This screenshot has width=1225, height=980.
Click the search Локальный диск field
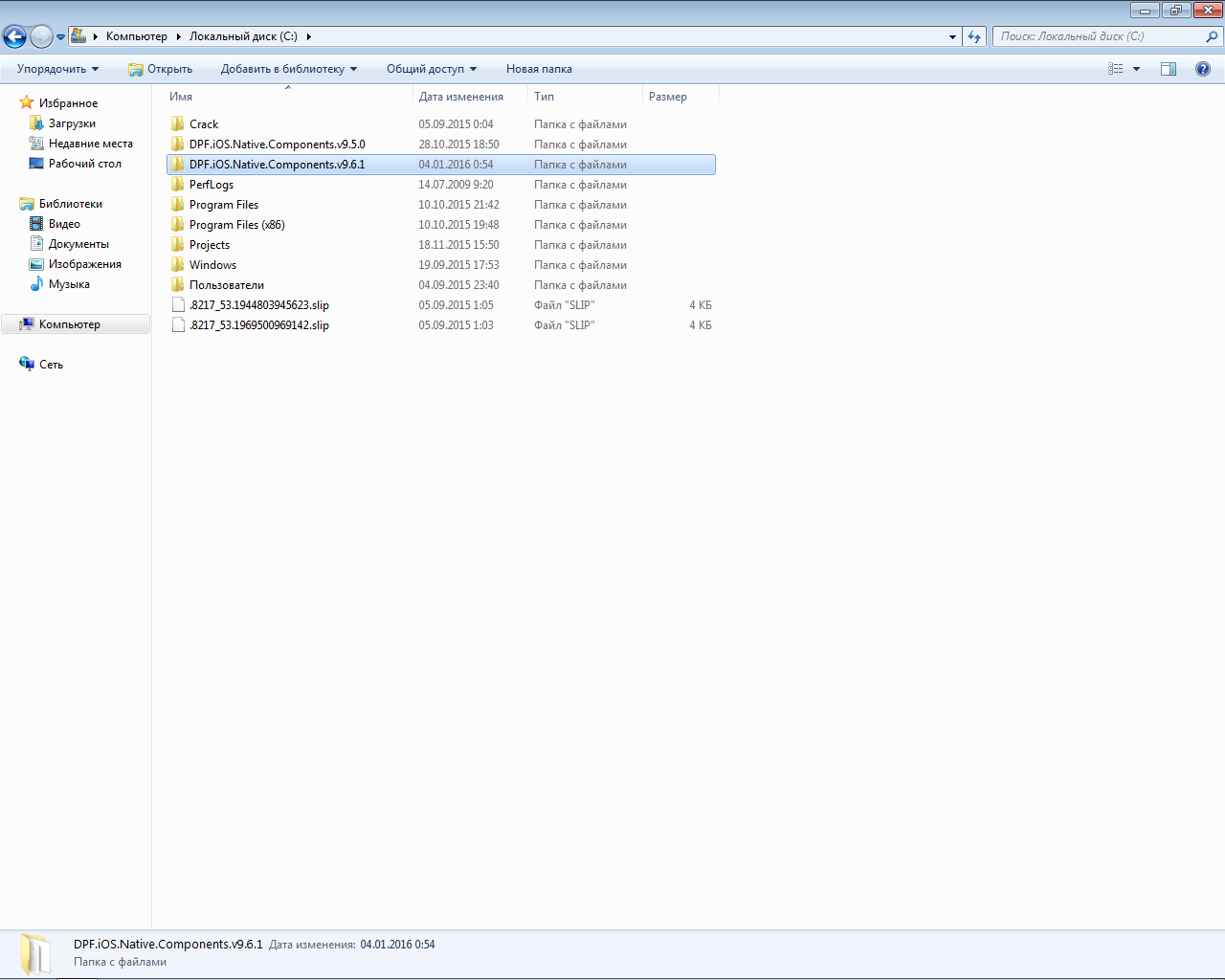point(1101,36)
